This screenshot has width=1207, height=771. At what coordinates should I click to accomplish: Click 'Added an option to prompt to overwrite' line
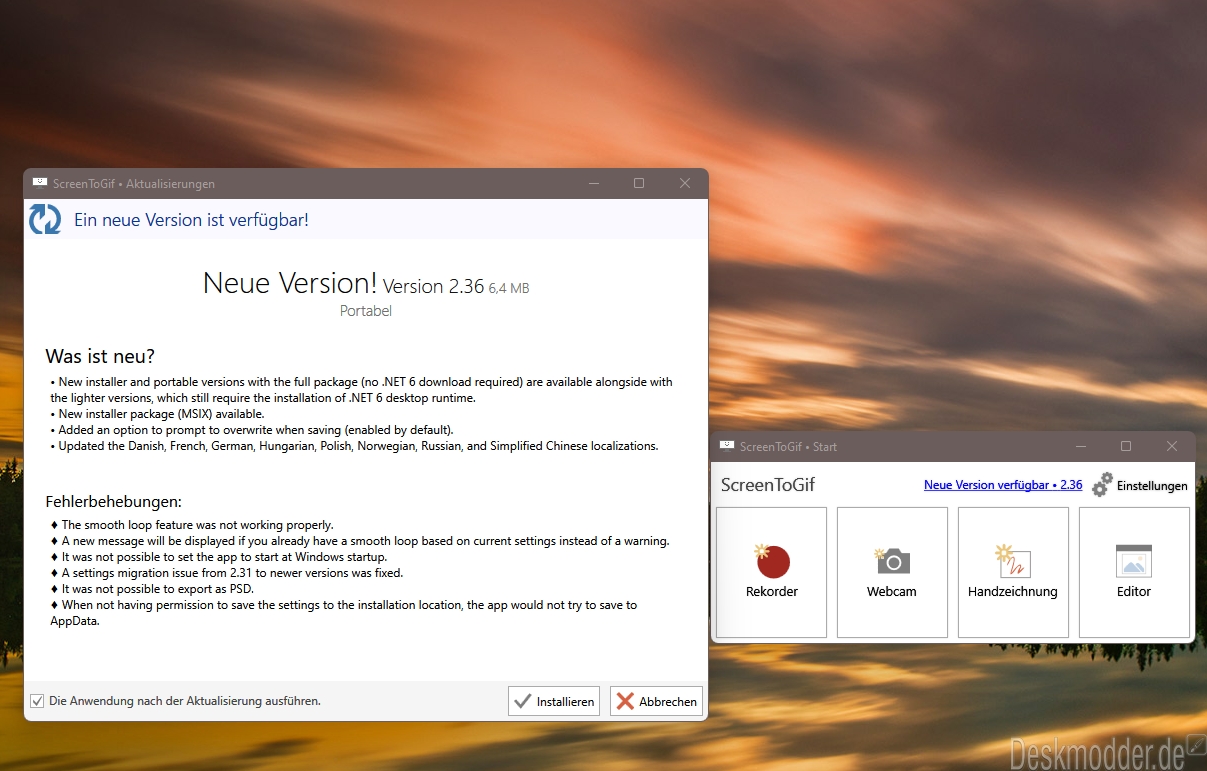[252, 430]
